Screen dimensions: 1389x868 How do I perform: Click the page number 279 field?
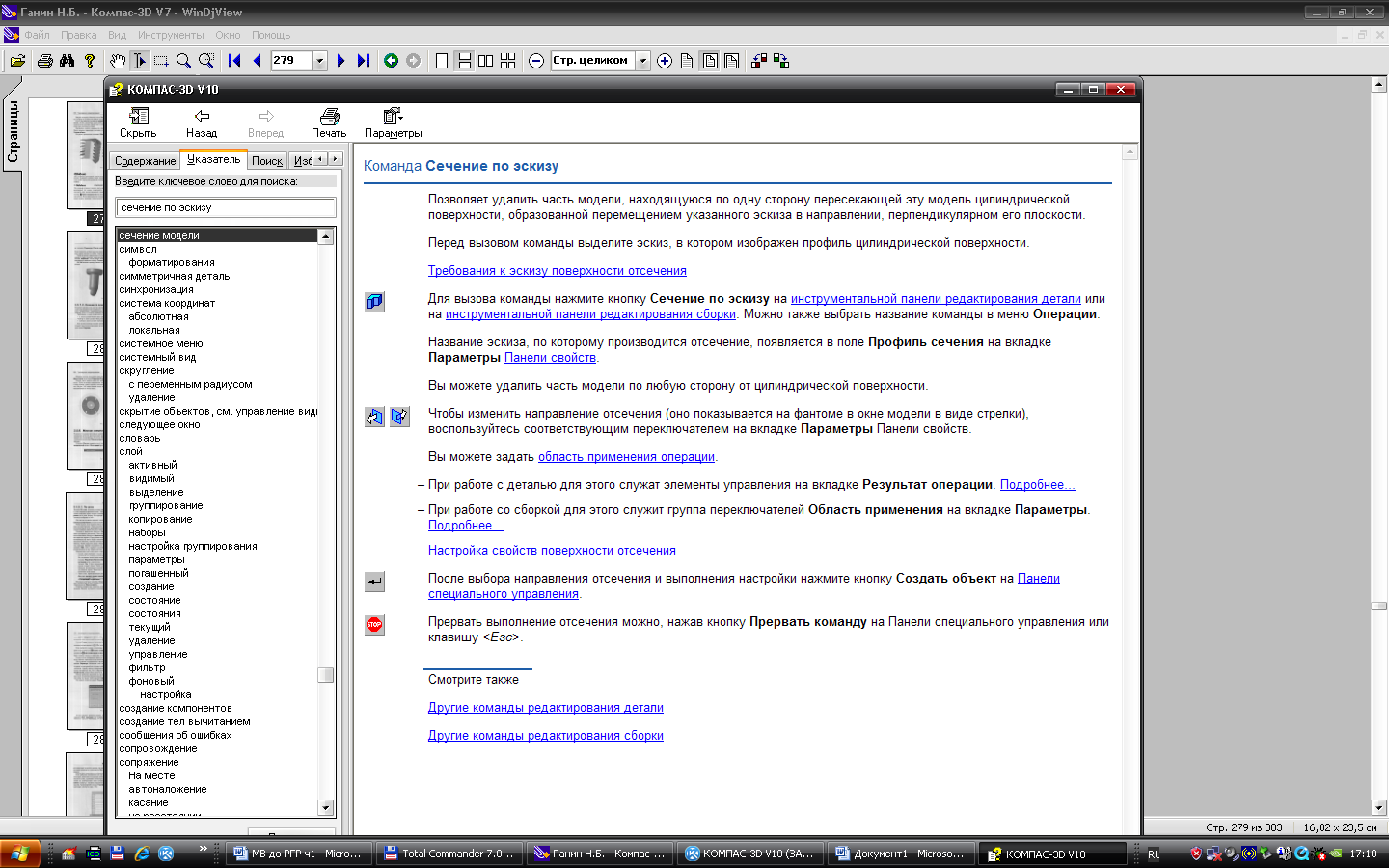pyautogui.click(x=291, y=61)
